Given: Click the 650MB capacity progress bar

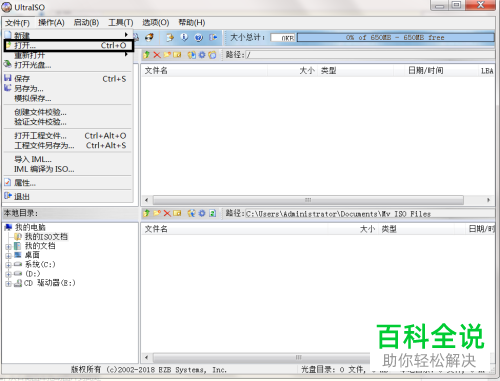Looking at the screenshot, I should pyautogui.click(x=395, y=37).
